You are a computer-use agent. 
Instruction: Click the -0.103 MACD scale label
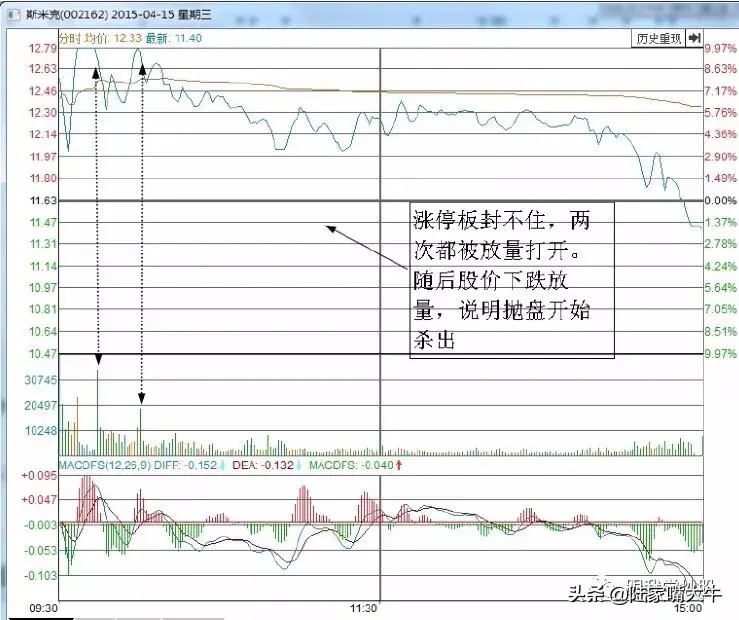(41, 576)
